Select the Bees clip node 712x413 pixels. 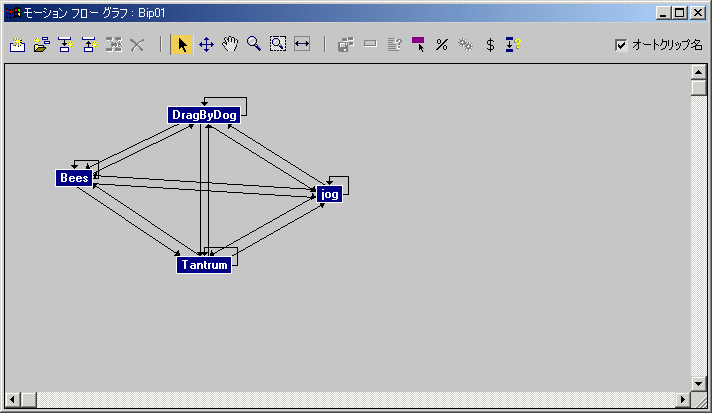pyautogui.click(x=74, y=177)
